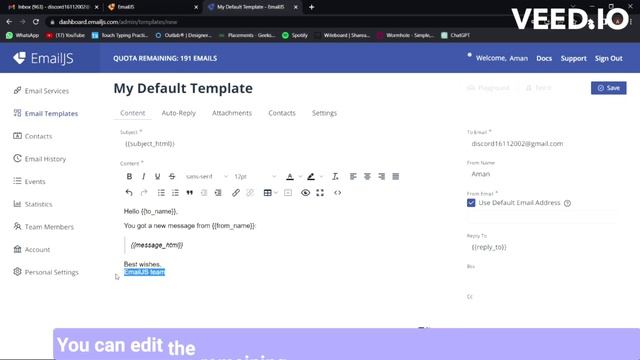Viewport: 640px width, 360px height.
Task: Toggle Use Default Email Address checkbox
Action: point(471,203)
